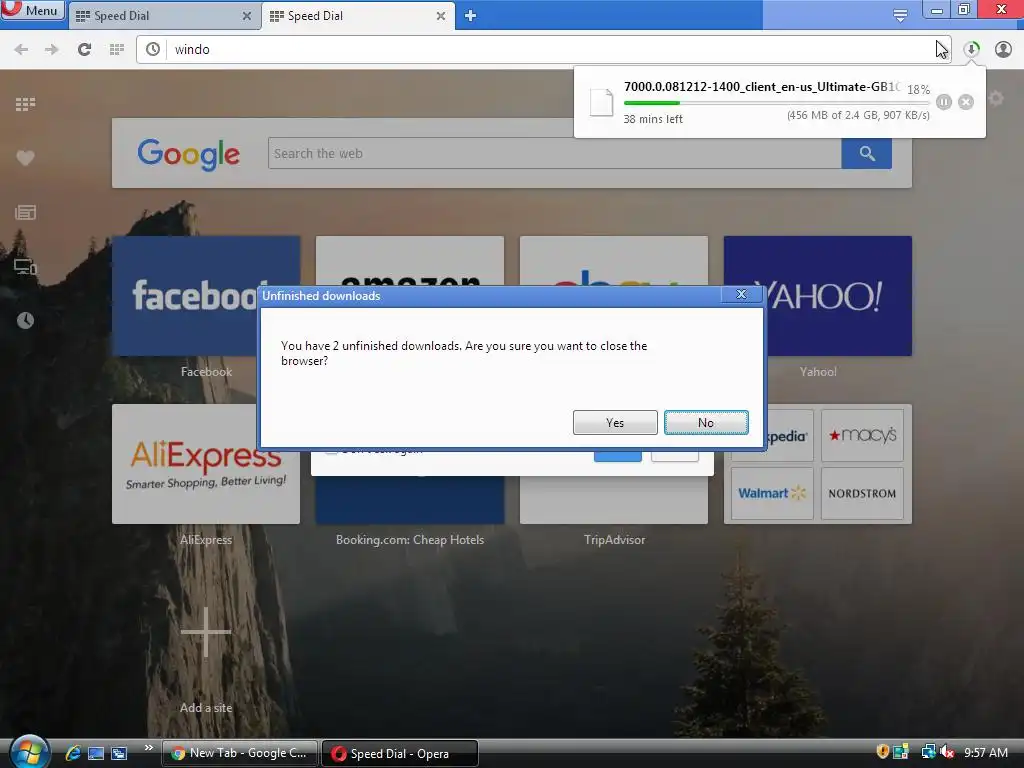Open the tab menu icon in title bar
The width and height of the screenshot is (1024, 768).
pos(900,16)
